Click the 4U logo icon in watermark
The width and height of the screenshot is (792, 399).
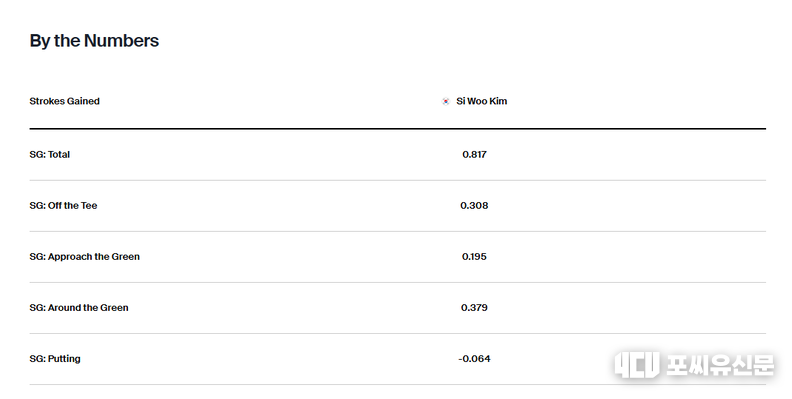tap(637, 365)
